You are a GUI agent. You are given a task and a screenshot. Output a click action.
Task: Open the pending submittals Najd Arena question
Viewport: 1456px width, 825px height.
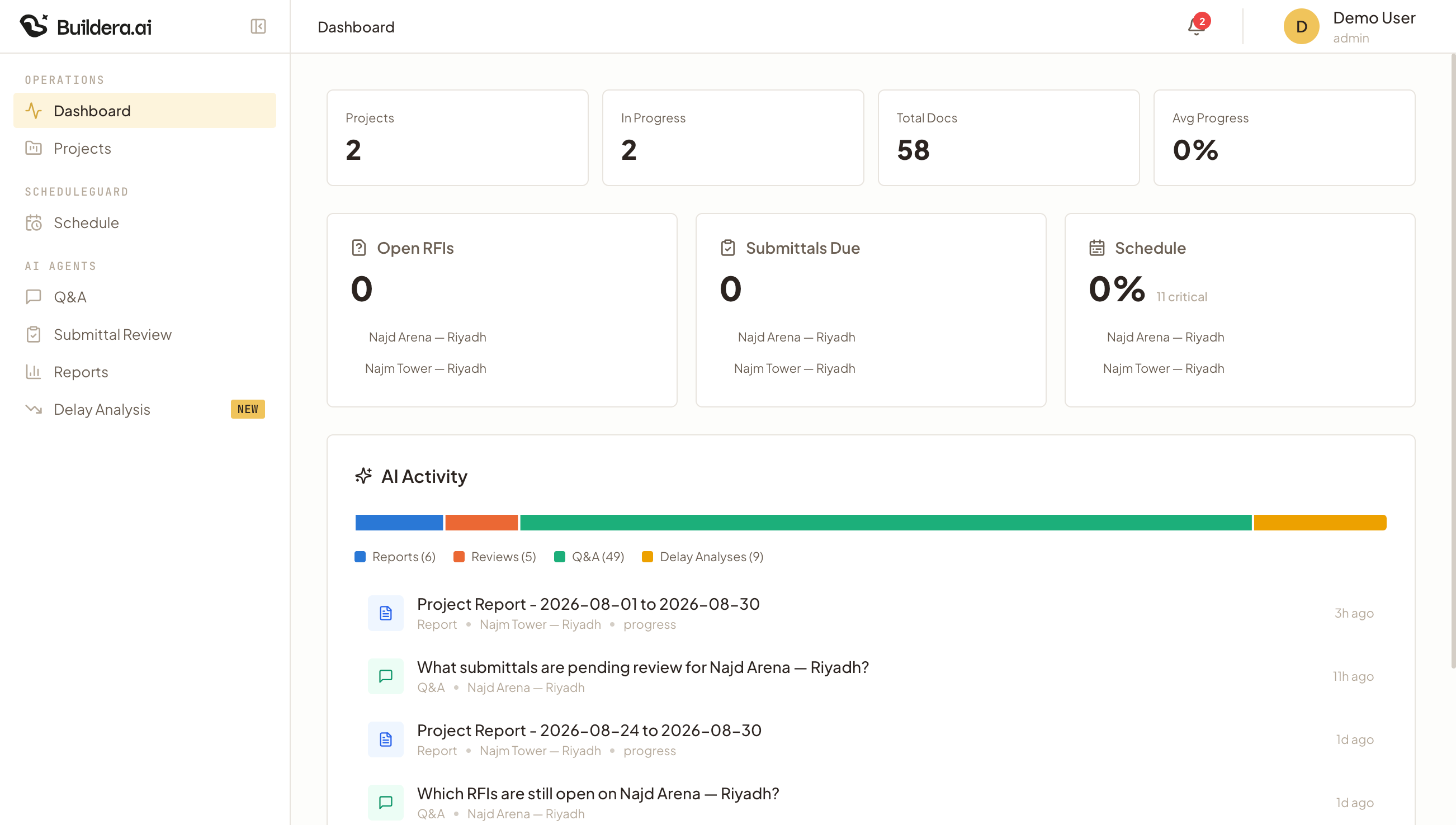pyautogui.click(x=643, y=667)
